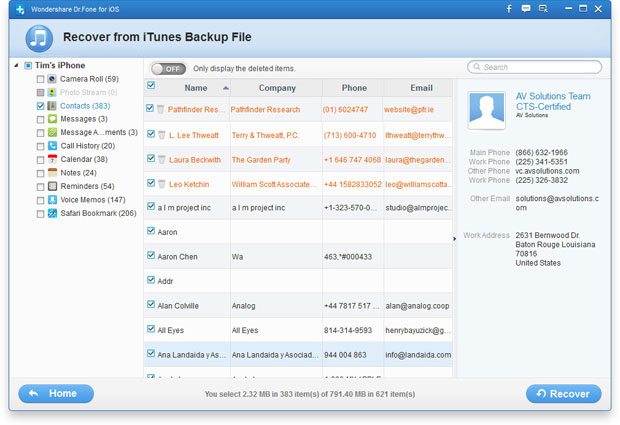
Task: Click the magnifier icon in search box
Action: click(x=477, y=67)
